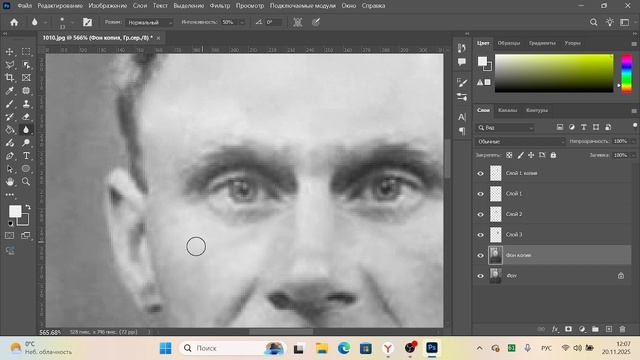640x360 pixels.
Task: Open the Layers panel flyout menu
Action: click(x=634, y=111)
